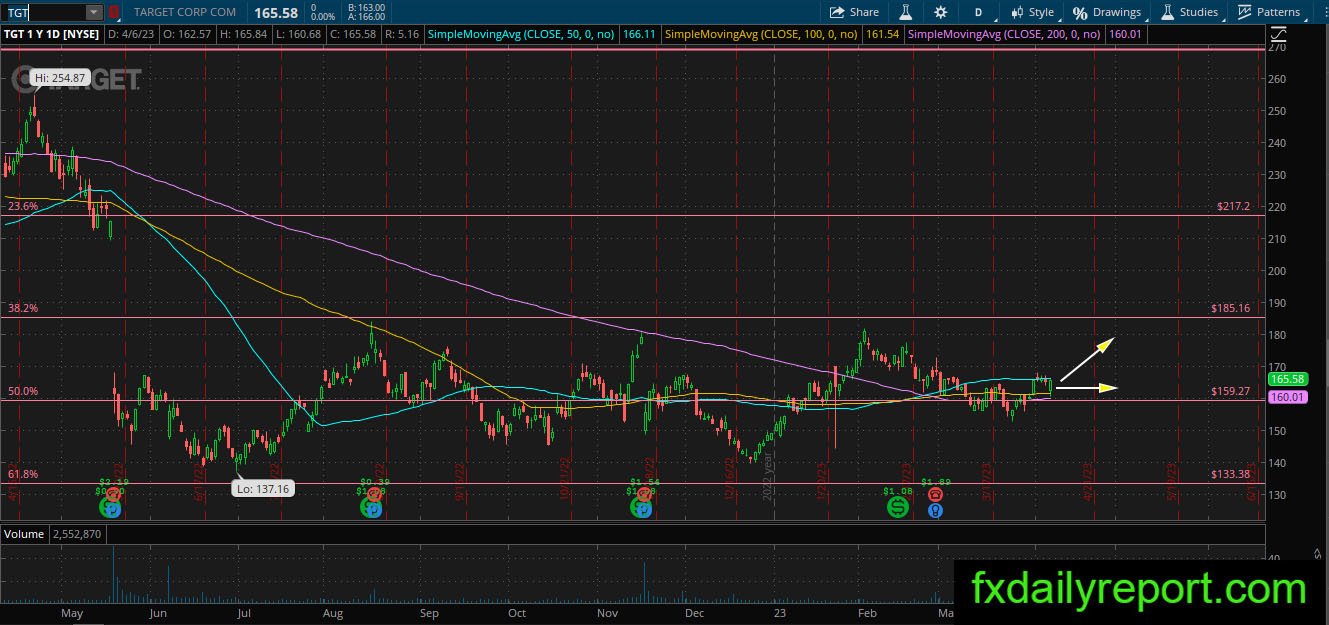Click the A: 166.00 ask quote
Viewport: 1329px width, 625px height.
pyautogui.click(x=364, y=17)
